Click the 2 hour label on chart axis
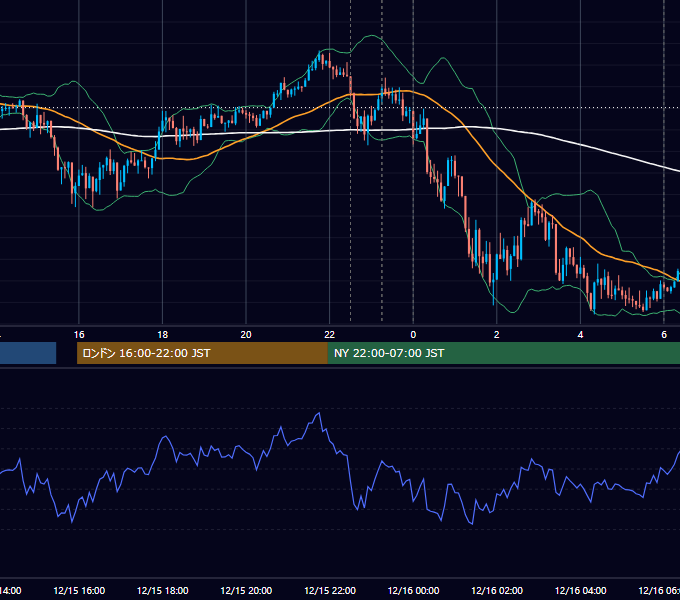This screenshot has width=680, height=600. click(497, 335)
